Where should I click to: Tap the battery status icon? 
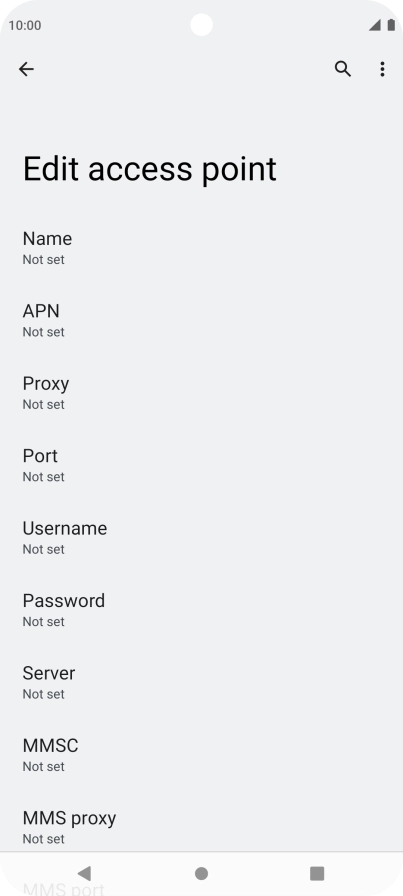pos(391,25)
